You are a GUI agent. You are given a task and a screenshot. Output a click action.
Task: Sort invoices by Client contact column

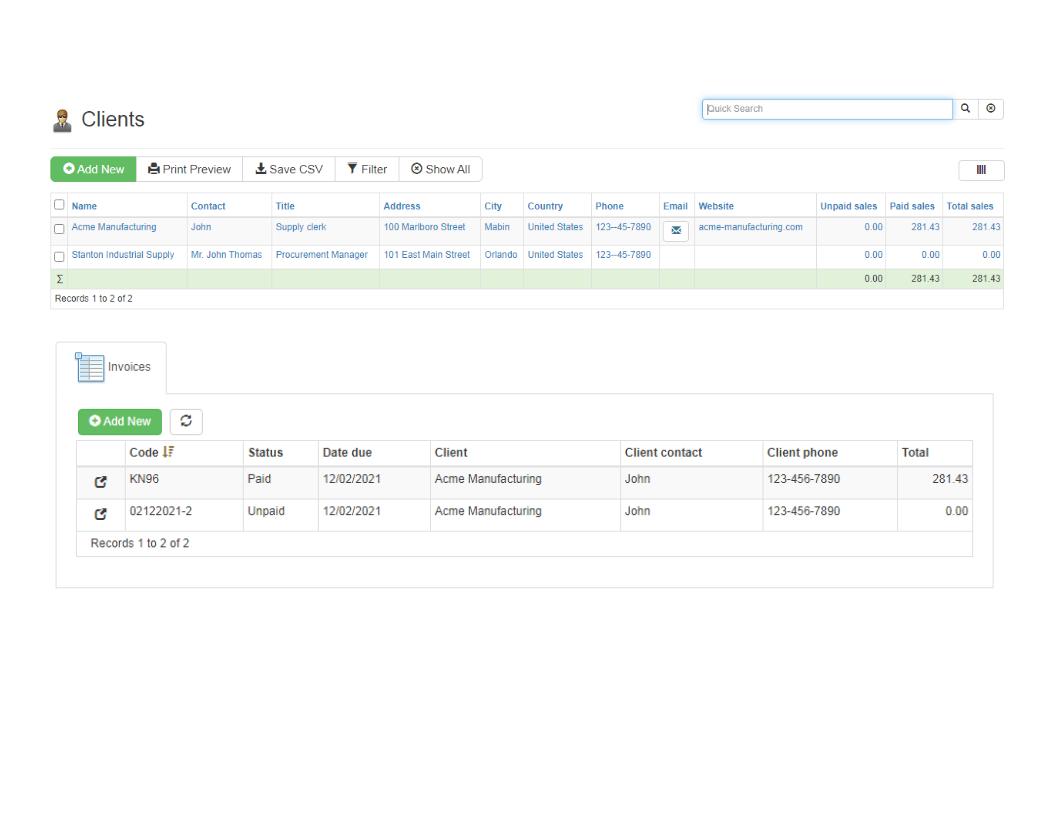point(663,452)
